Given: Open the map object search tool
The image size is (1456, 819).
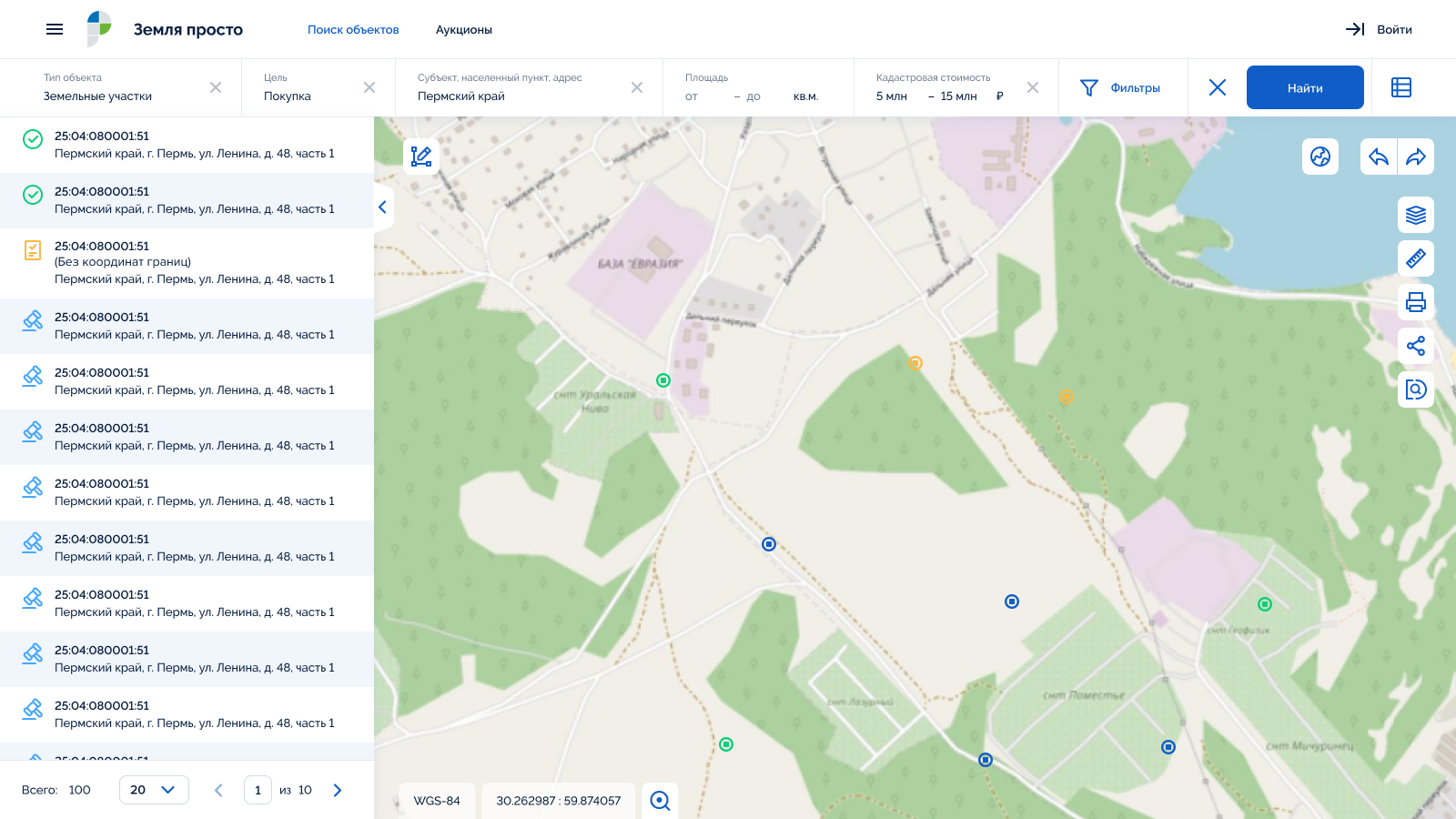Looking at the screenshot, I should tap(1416, 389).
